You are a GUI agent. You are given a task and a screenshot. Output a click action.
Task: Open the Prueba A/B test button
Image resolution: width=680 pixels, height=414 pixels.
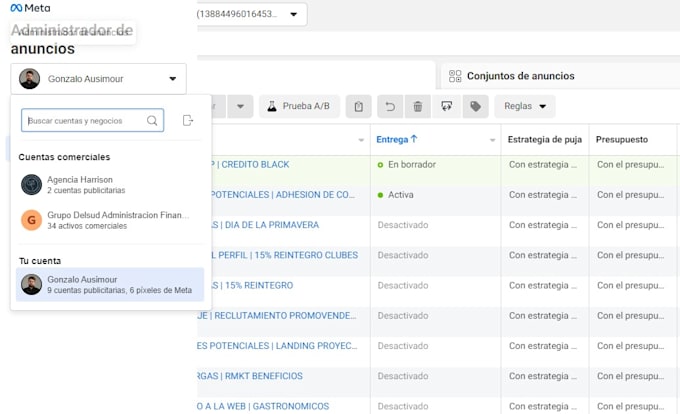[x=299, y=106]
